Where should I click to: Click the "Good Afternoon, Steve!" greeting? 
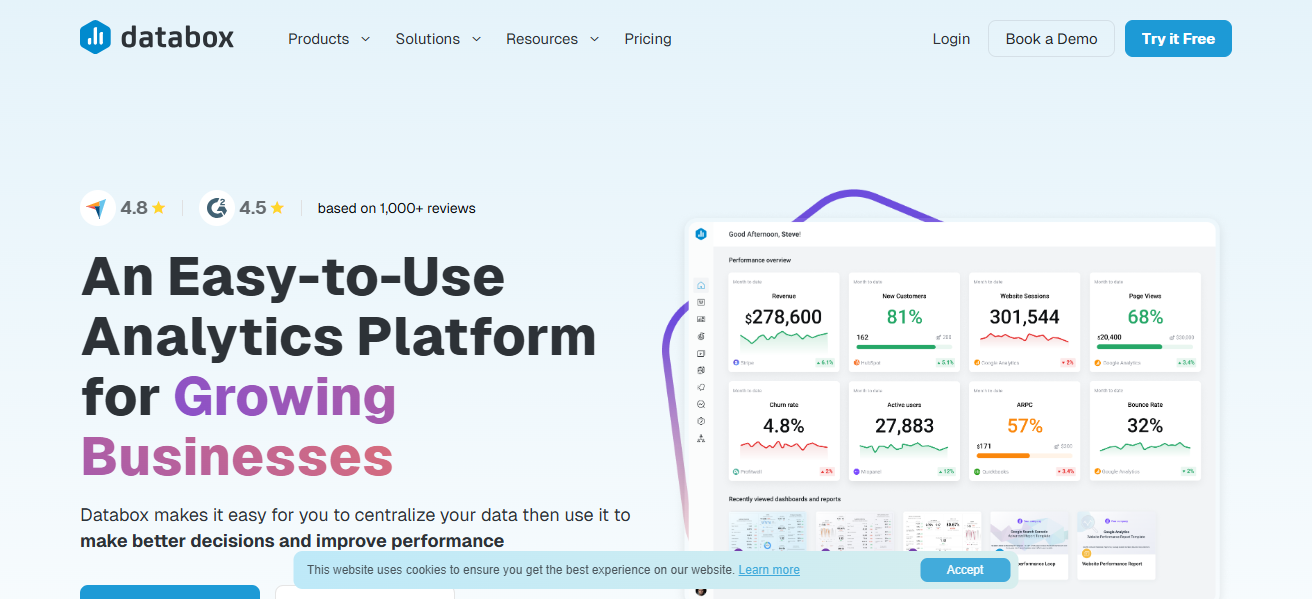pyautogui.click(x=765, y=234)
